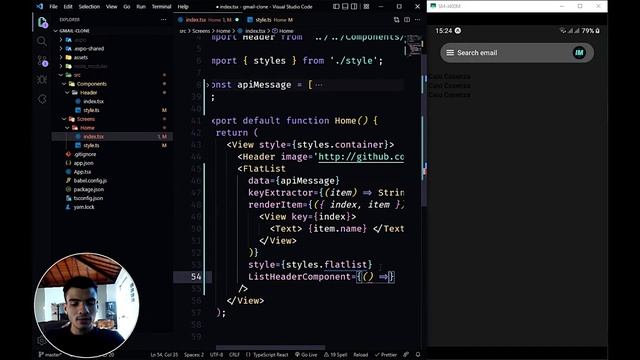Open Explorer panel more actions (three dots)
Screen dimensions: 640x360
point(163,20)
